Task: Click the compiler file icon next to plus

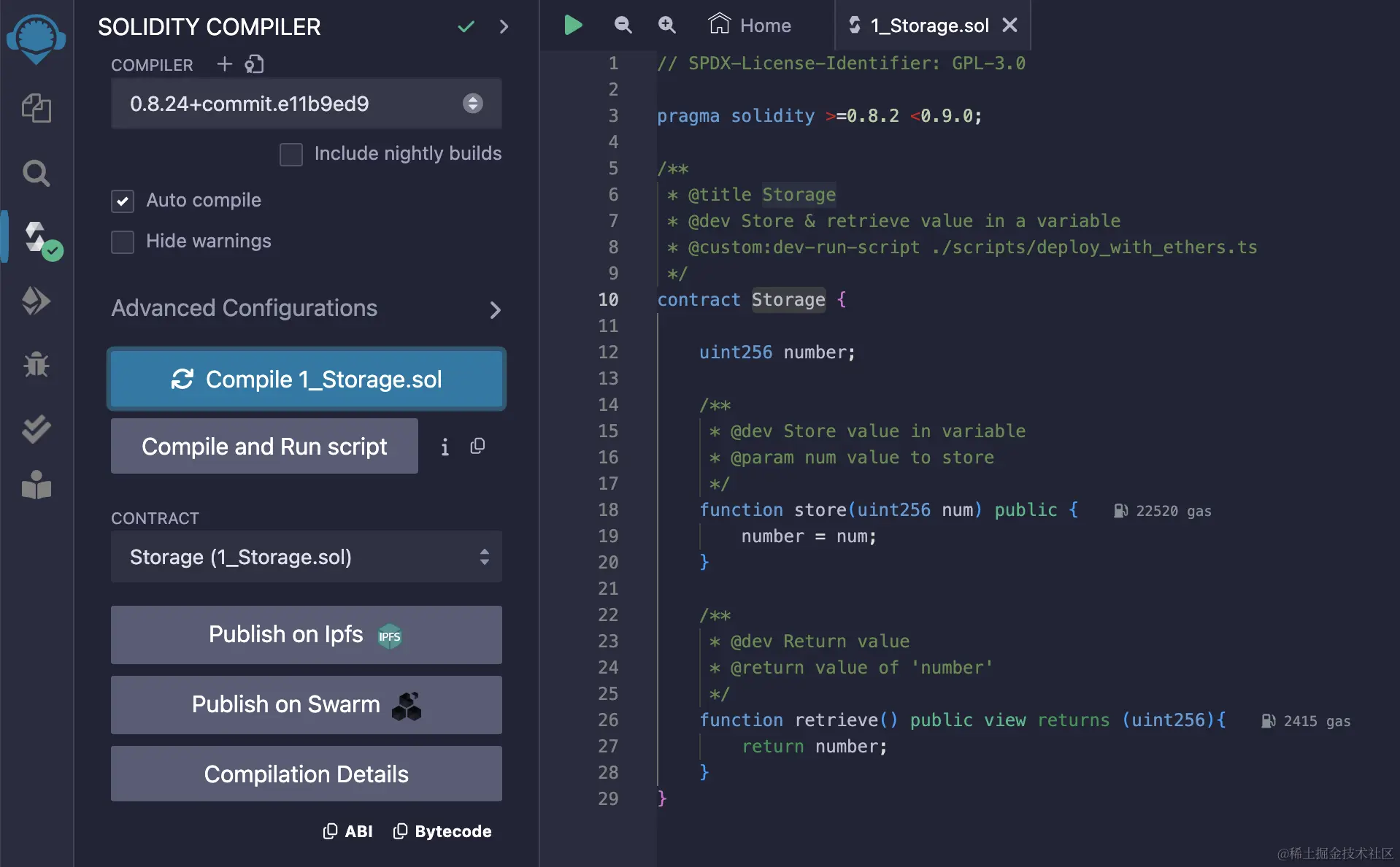Action: pyautogui.click(x=254, y=64)
